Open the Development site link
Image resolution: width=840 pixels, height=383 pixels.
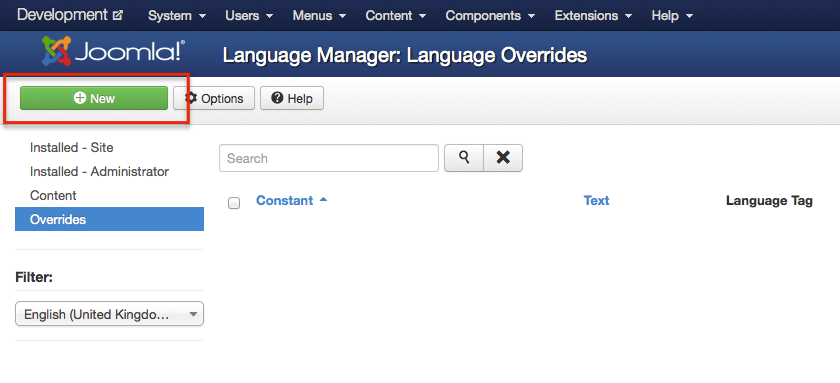(70, 15)
